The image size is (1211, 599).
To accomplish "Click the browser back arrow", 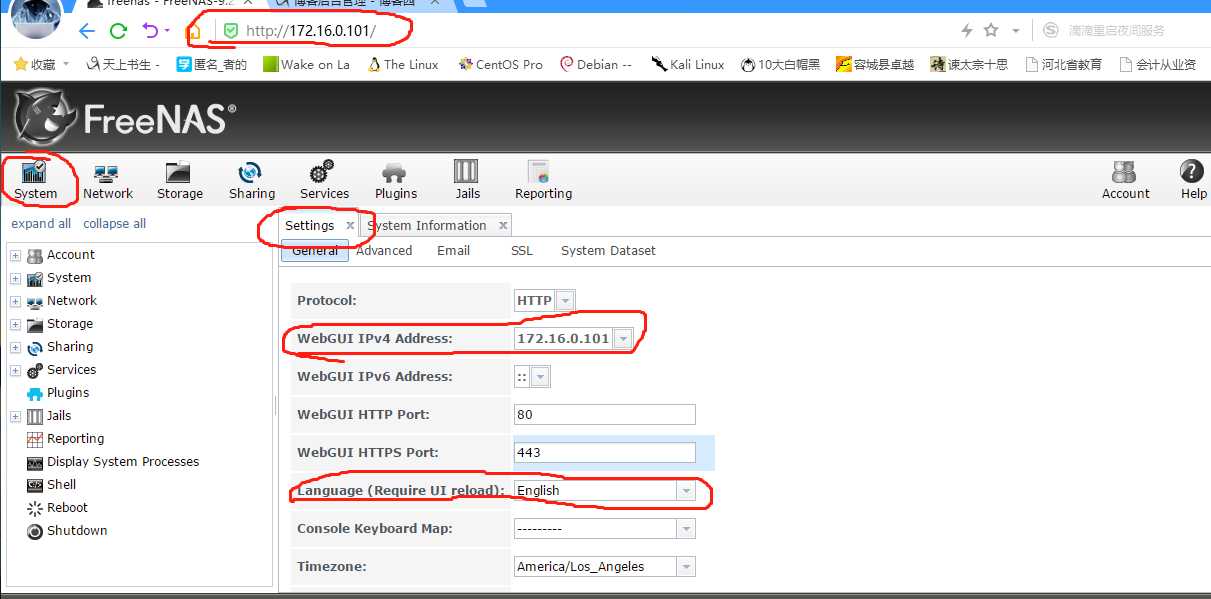I will (x=87, y=31).
